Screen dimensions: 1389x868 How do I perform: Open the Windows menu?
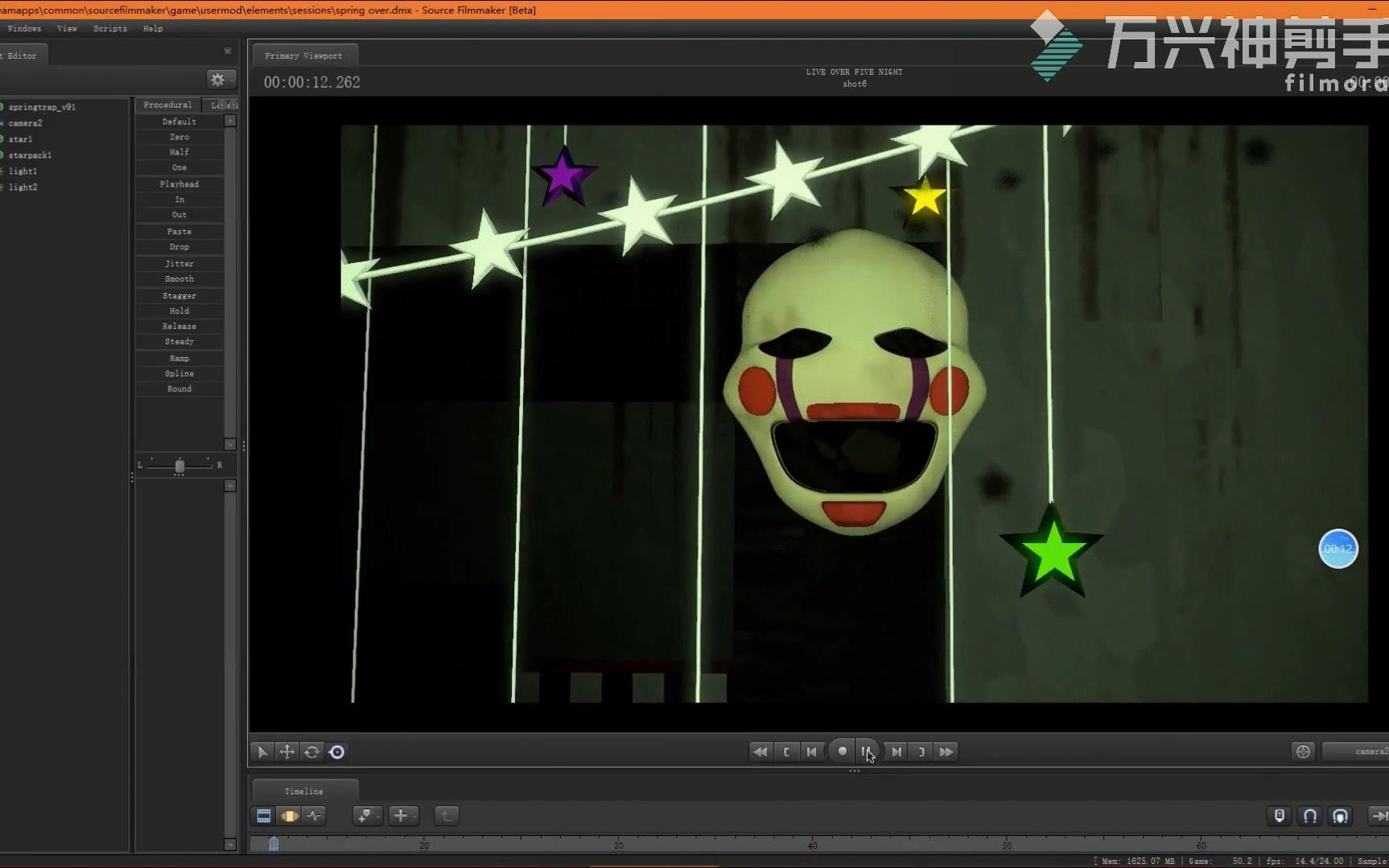click(x=24, y=28)
